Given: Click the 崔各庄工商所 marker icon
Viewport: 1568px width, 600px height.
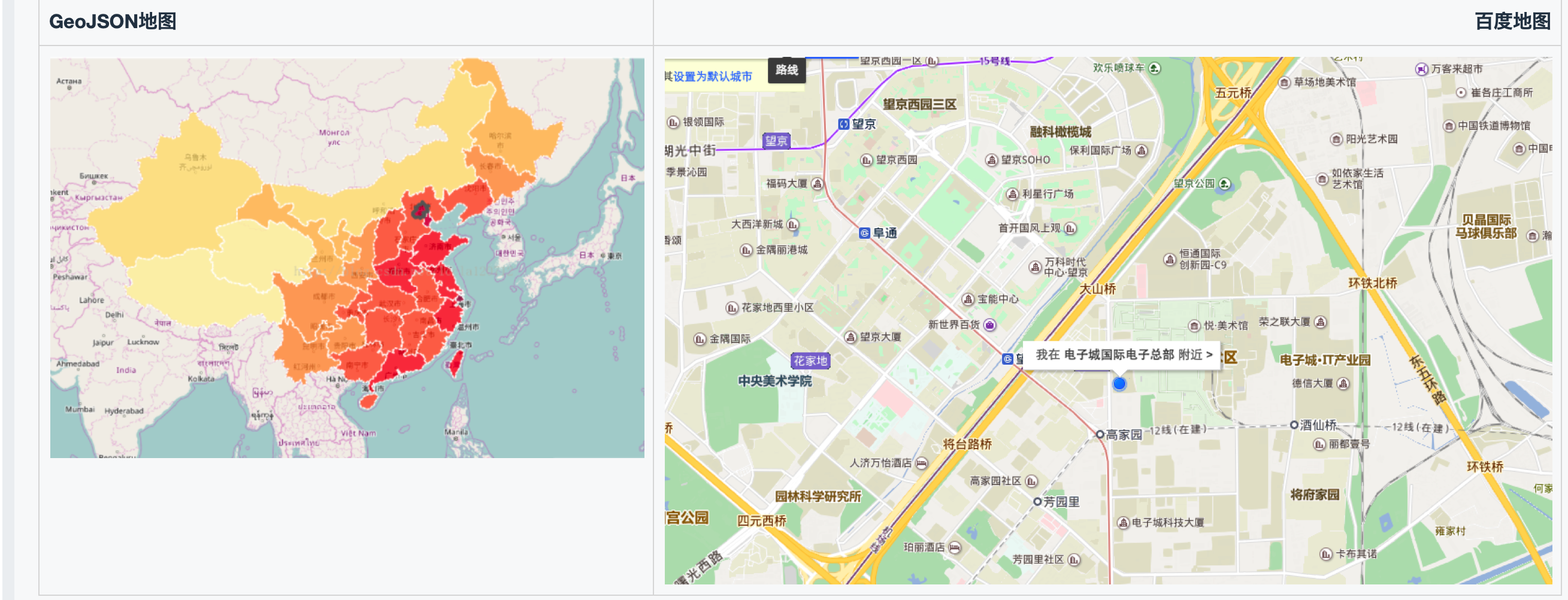Looking at the screenshot, I should pos(1461,92).
